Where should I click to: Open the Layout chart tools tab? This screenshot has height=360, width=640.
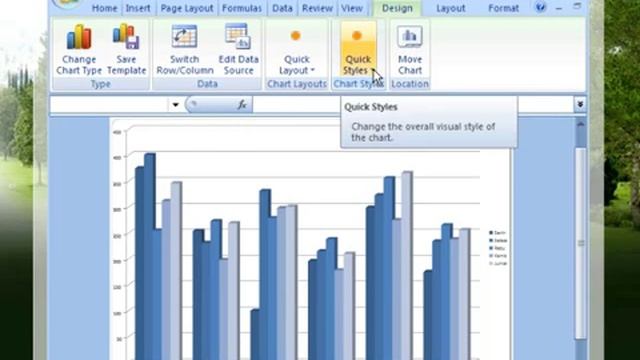(451, 8)
